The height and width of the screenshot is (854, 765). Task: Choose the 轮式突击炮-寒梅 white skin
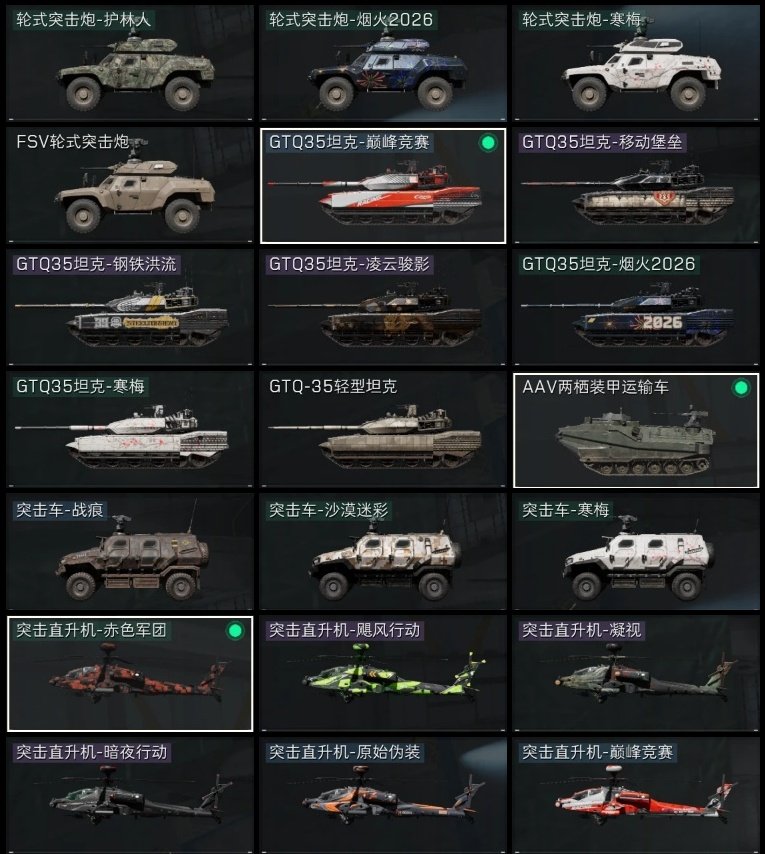(x=636, y=63)
